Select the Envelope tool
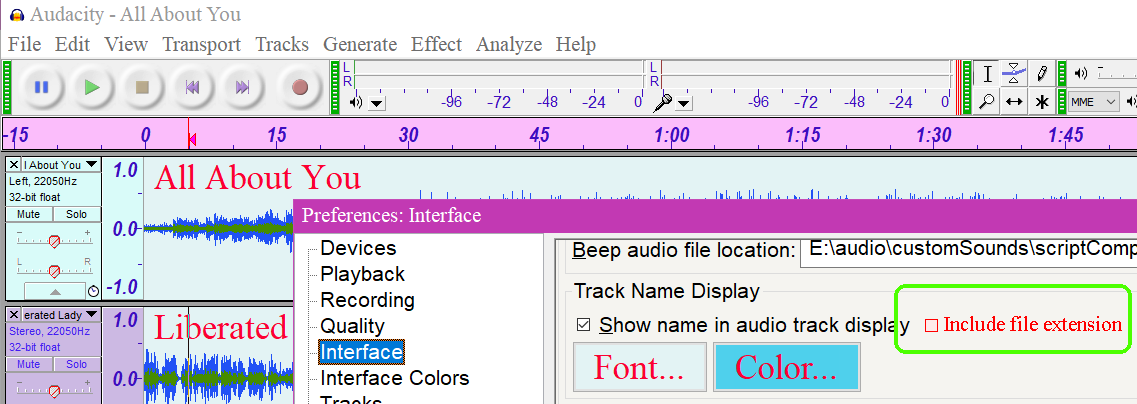The width and height of the screenshot is (1137, 404). click(1014, 74)
